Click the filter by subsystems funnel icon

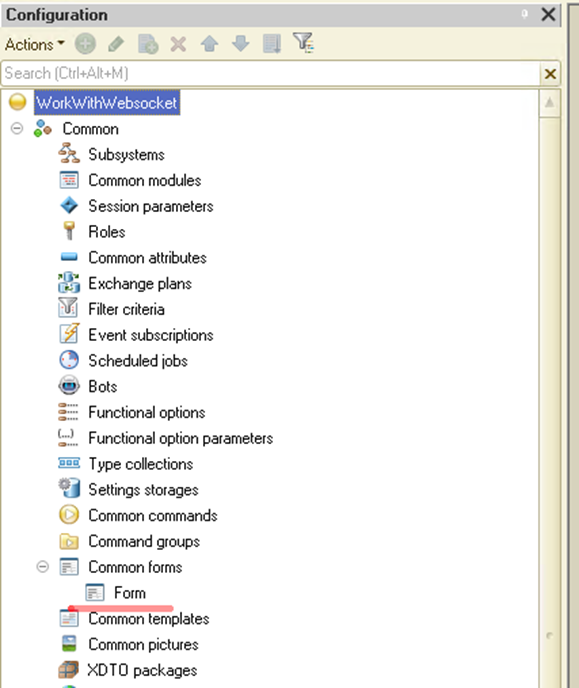point(304,43)
